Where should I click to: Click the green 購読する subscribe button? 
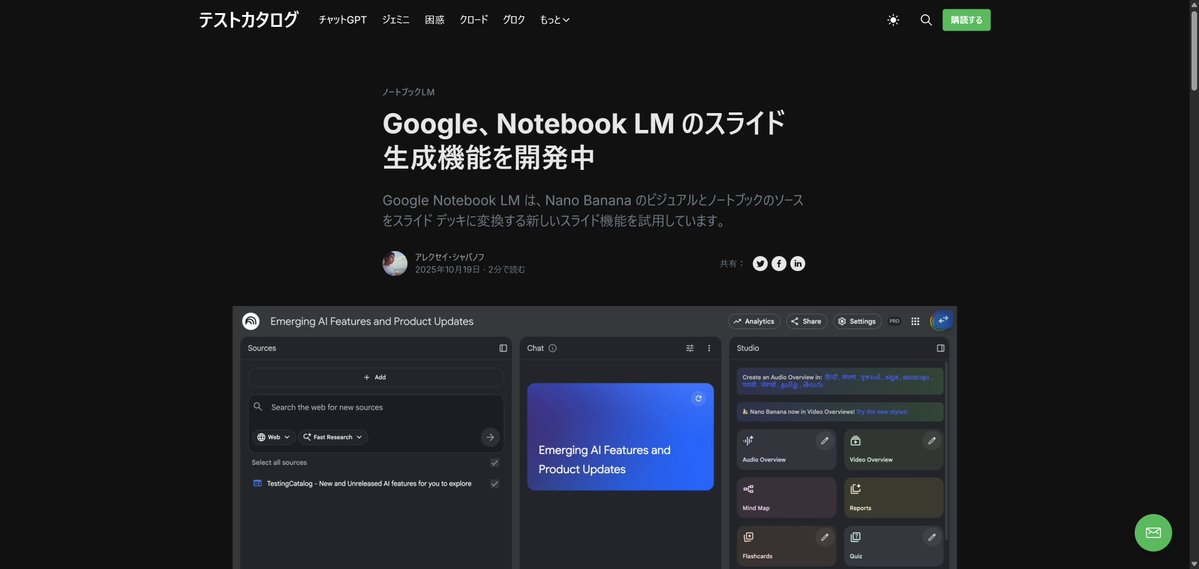[x=967, y=20]
